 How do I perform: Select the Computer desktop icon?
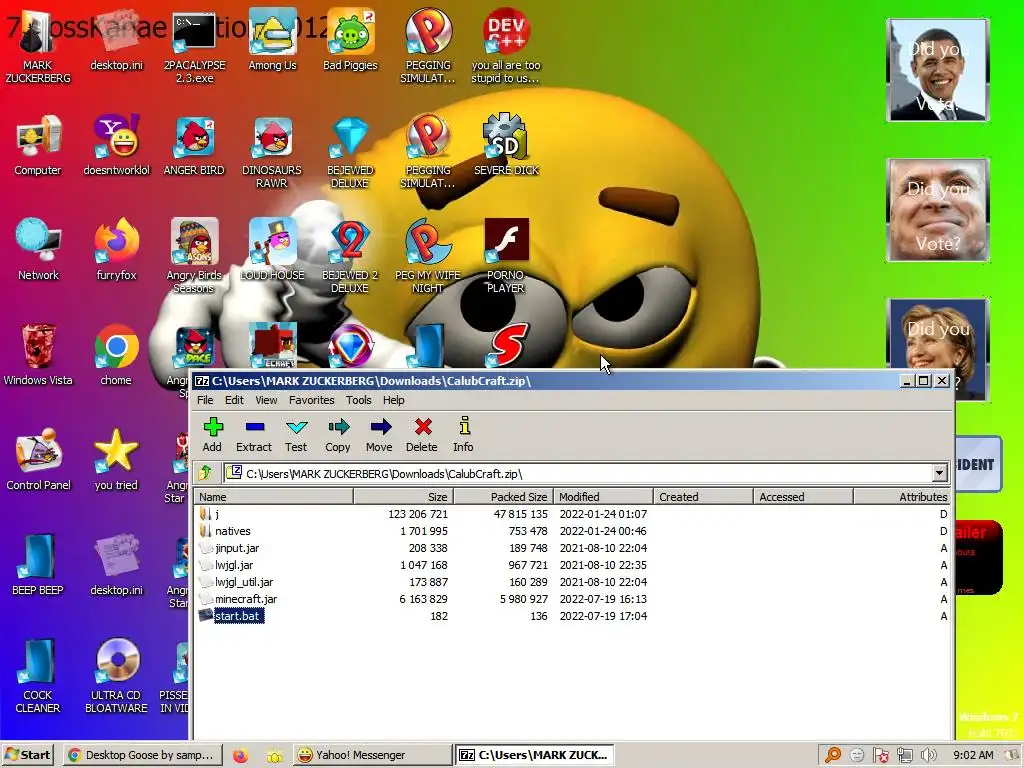(x=38, y=146)
